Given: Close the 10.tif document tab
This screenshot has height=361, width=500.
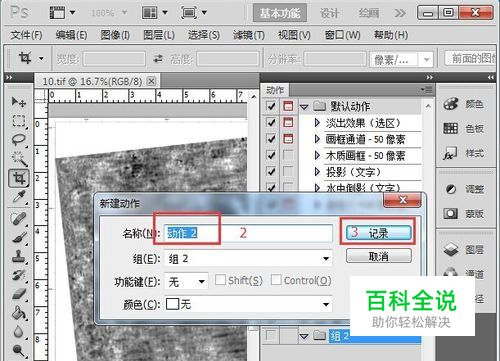Looking at the screenshot, I should pos(151,81).
